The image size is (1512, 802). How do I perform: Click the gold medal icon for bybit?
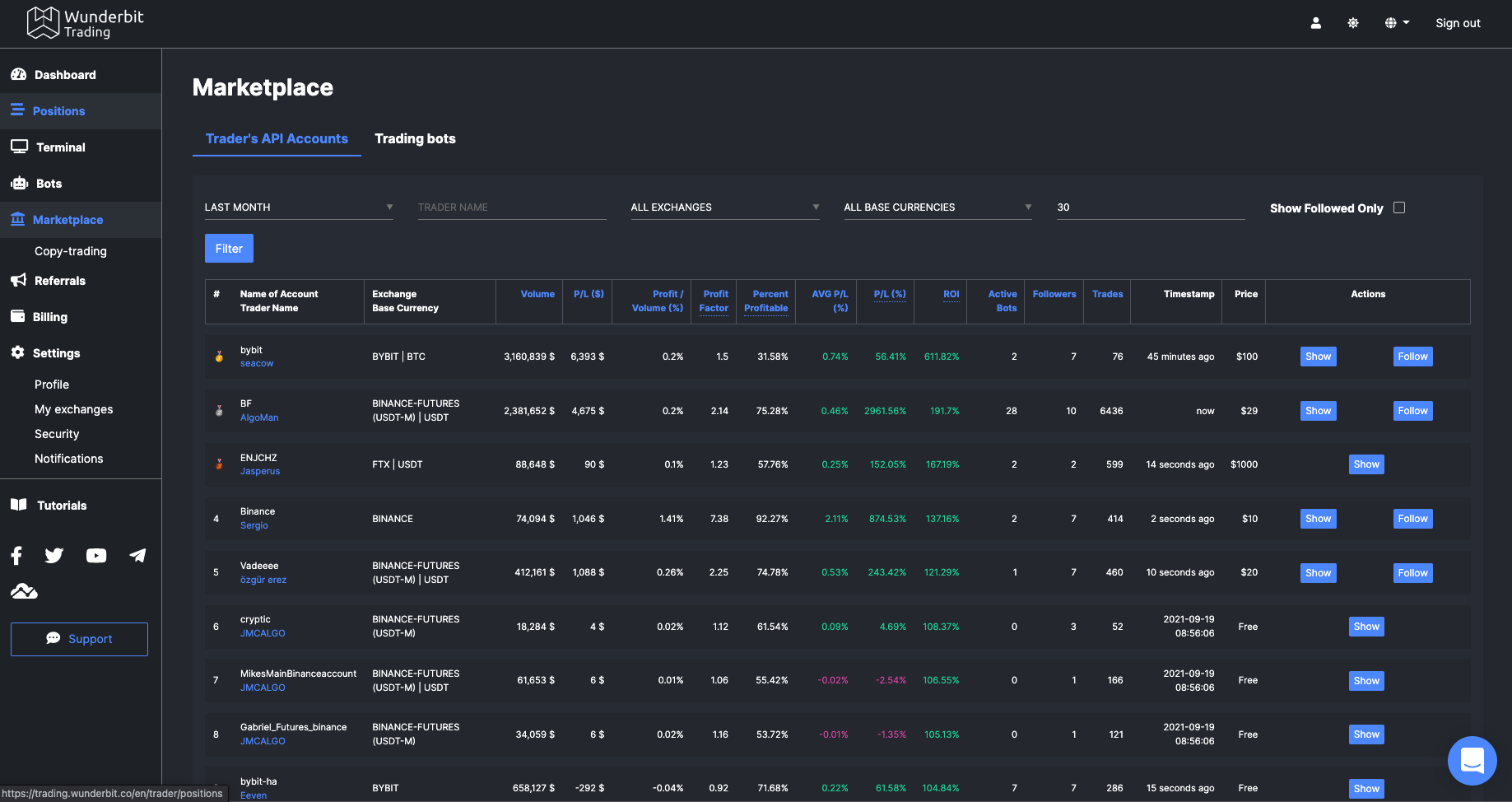coord(219,357)
